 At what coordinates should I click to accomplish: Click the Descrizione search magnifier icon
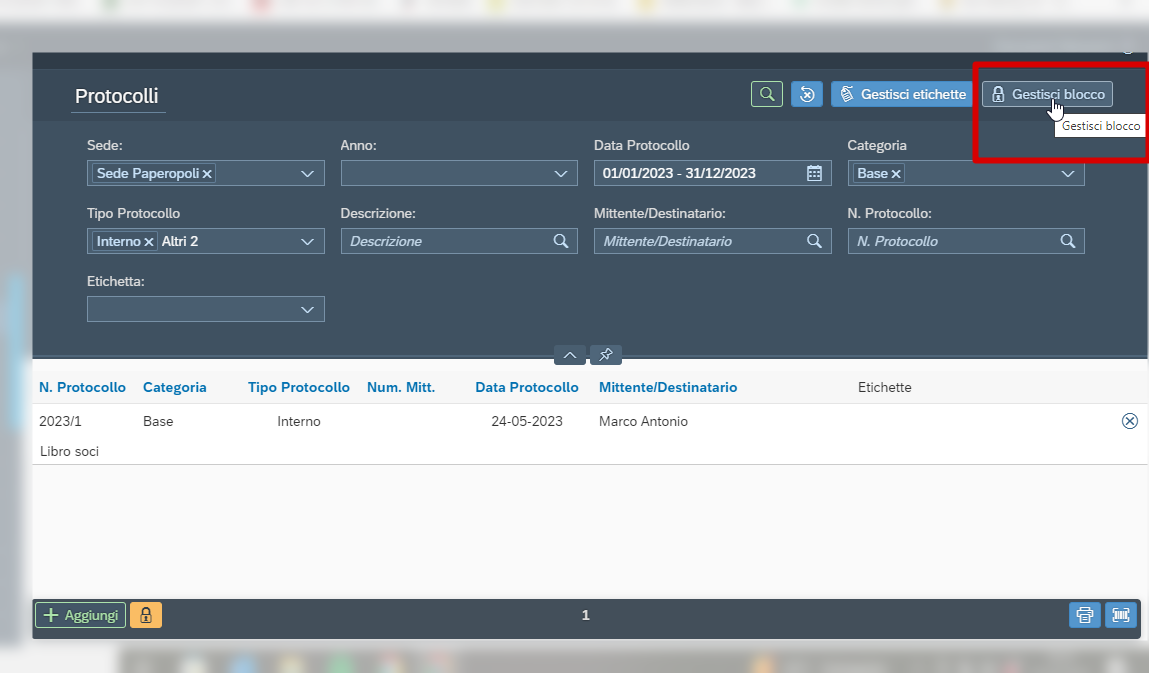(x=561, y=241)
